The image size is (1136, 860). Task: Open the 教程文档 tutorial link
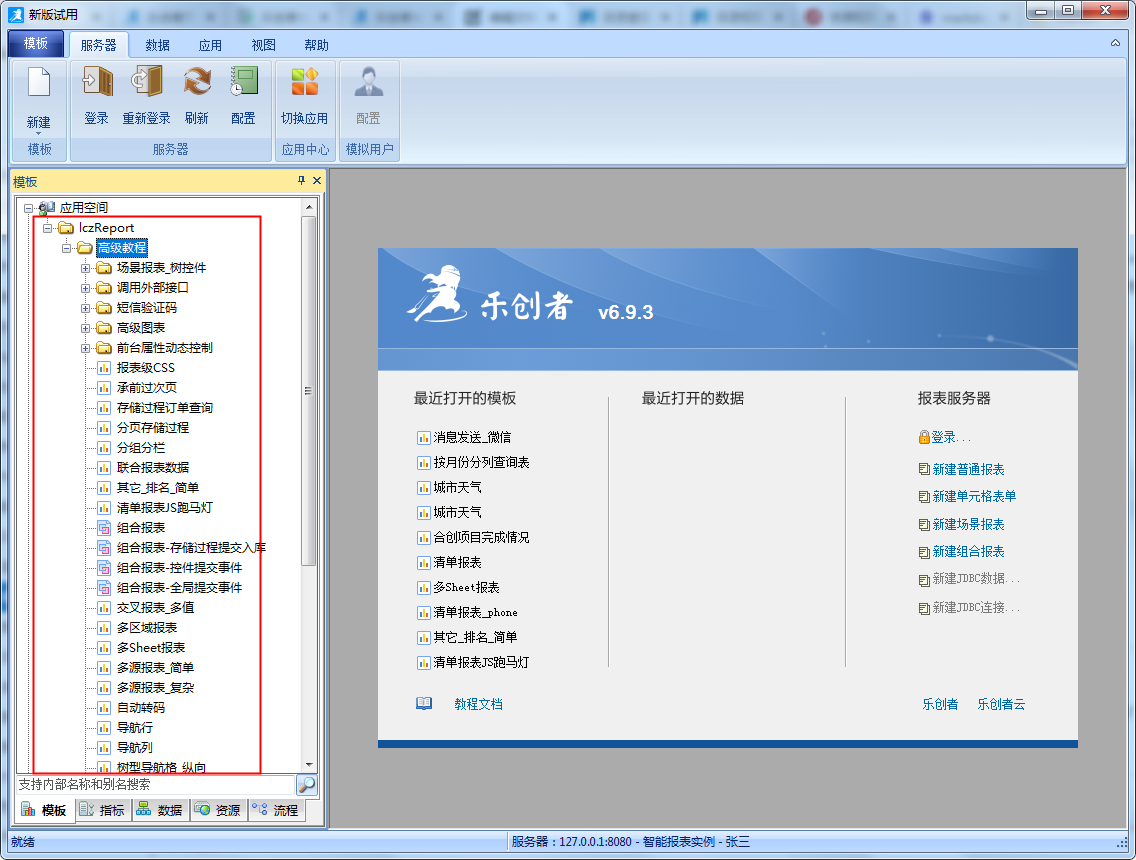point(478,704)
